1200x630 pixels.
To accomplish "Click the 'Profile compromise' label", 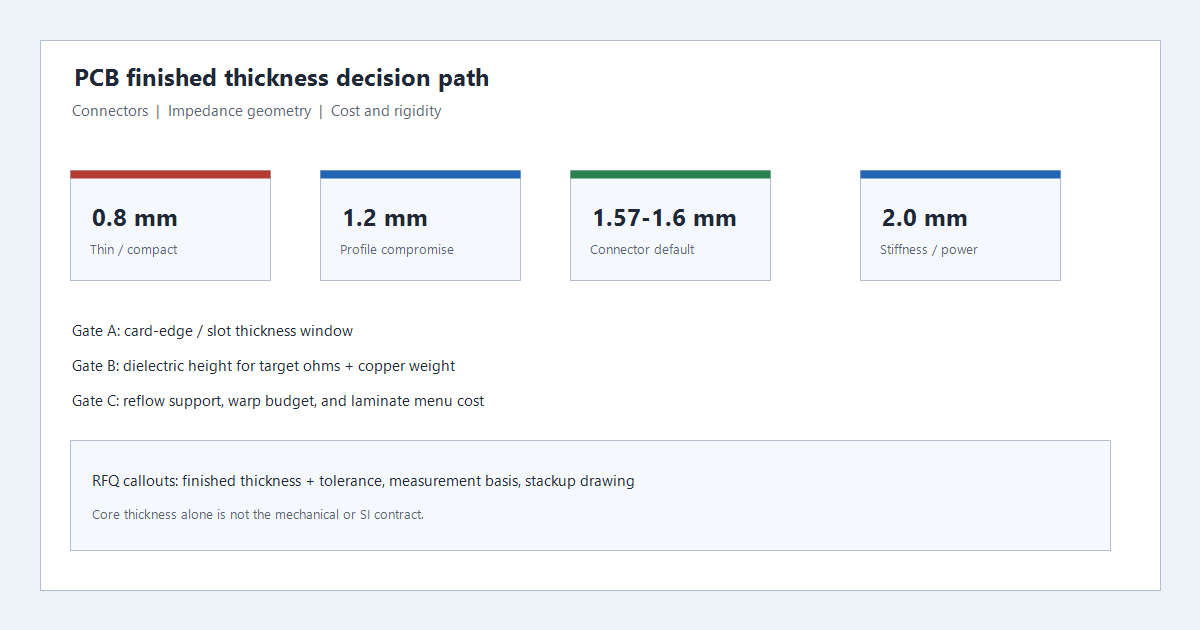I will pyautogui.click(x=397, y=250).
